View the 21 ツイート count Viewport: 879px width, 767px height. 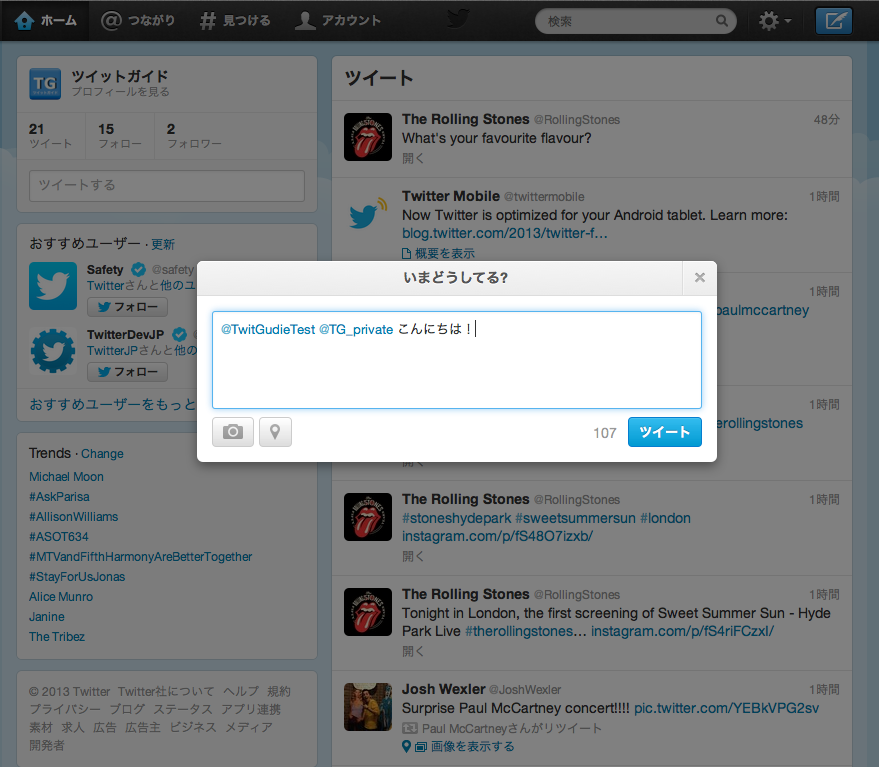click(50, 136)
